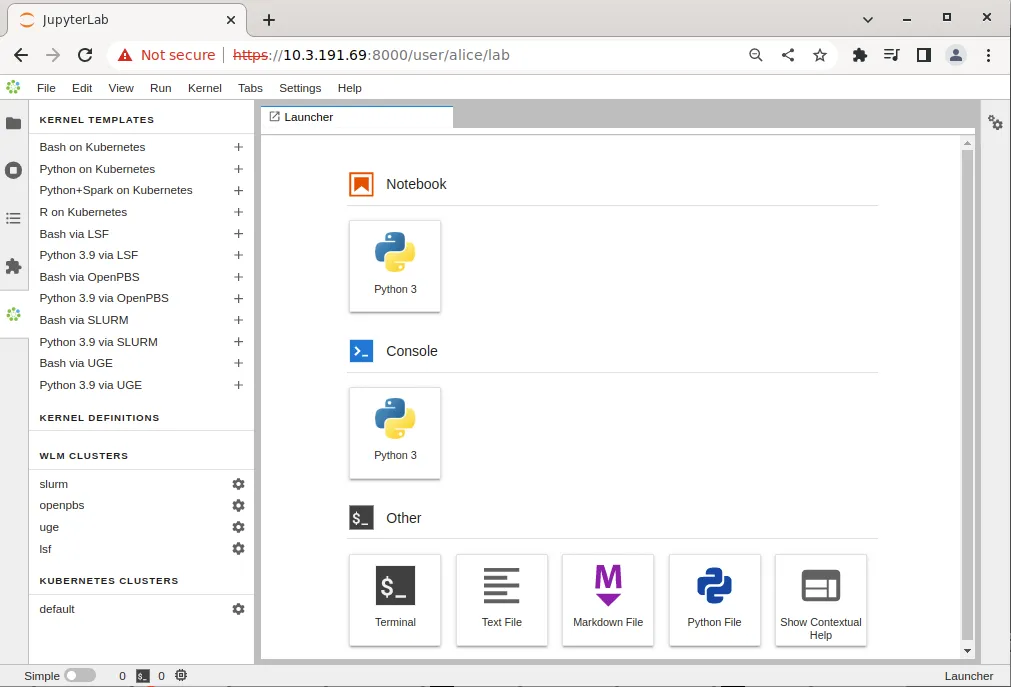Screen dimensions: 1011x687
Task: Select the Kernel Creator sidebar icon
Action: click(14, 314)
